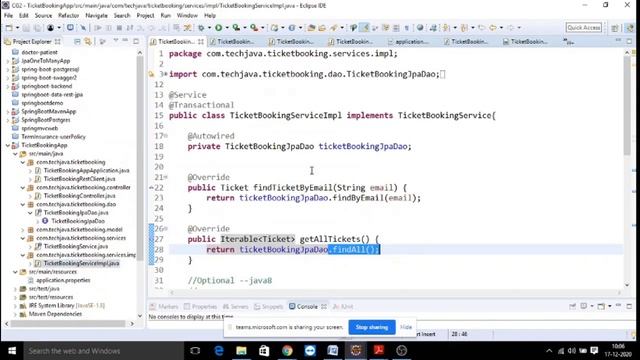
Task: Click the Project Explorer horizontal scrollbar
Action: click(x=68, y=324)
